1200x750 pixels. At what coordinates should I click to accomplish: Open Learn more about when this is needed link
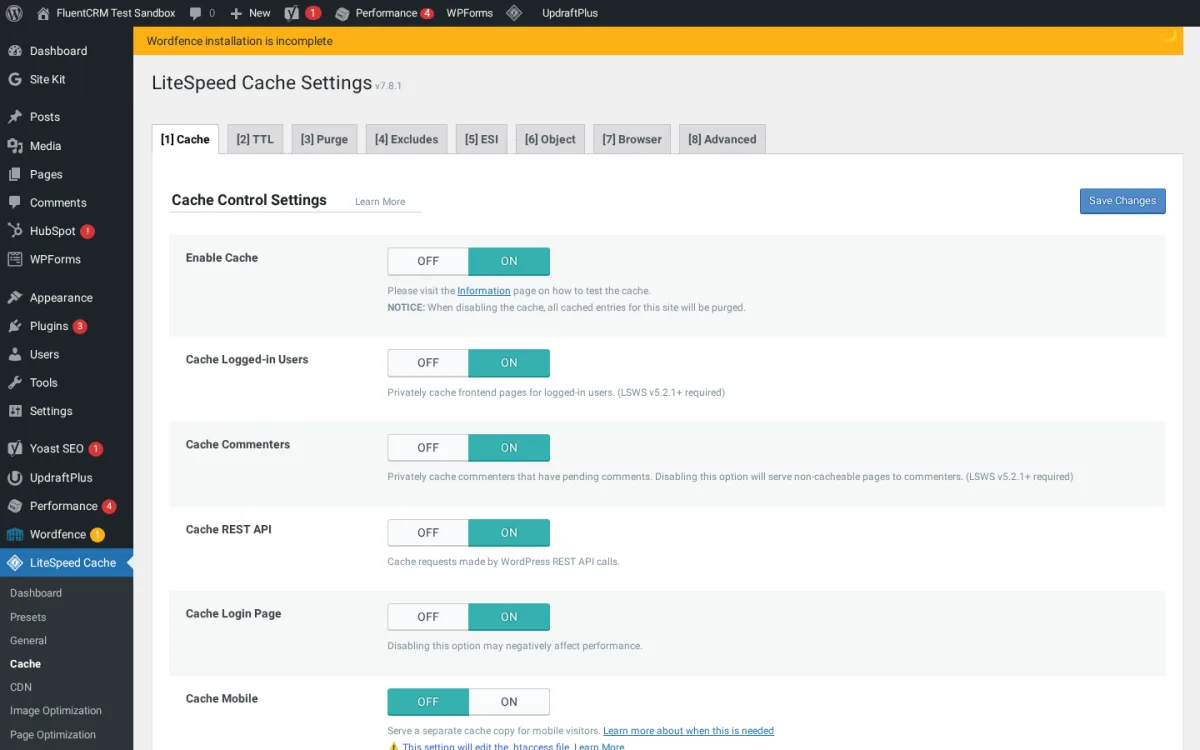tap(688, 731)
